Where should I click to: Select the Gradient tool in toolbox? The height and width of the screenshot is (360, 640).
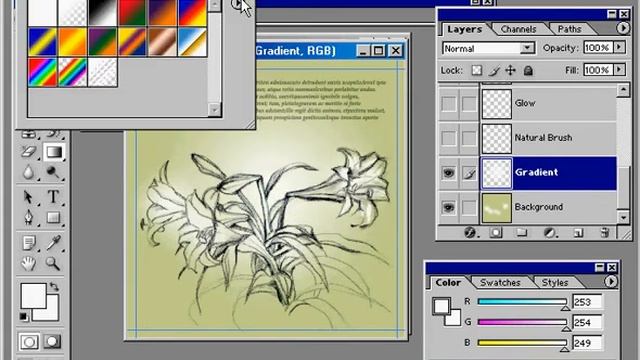(54, 152)
